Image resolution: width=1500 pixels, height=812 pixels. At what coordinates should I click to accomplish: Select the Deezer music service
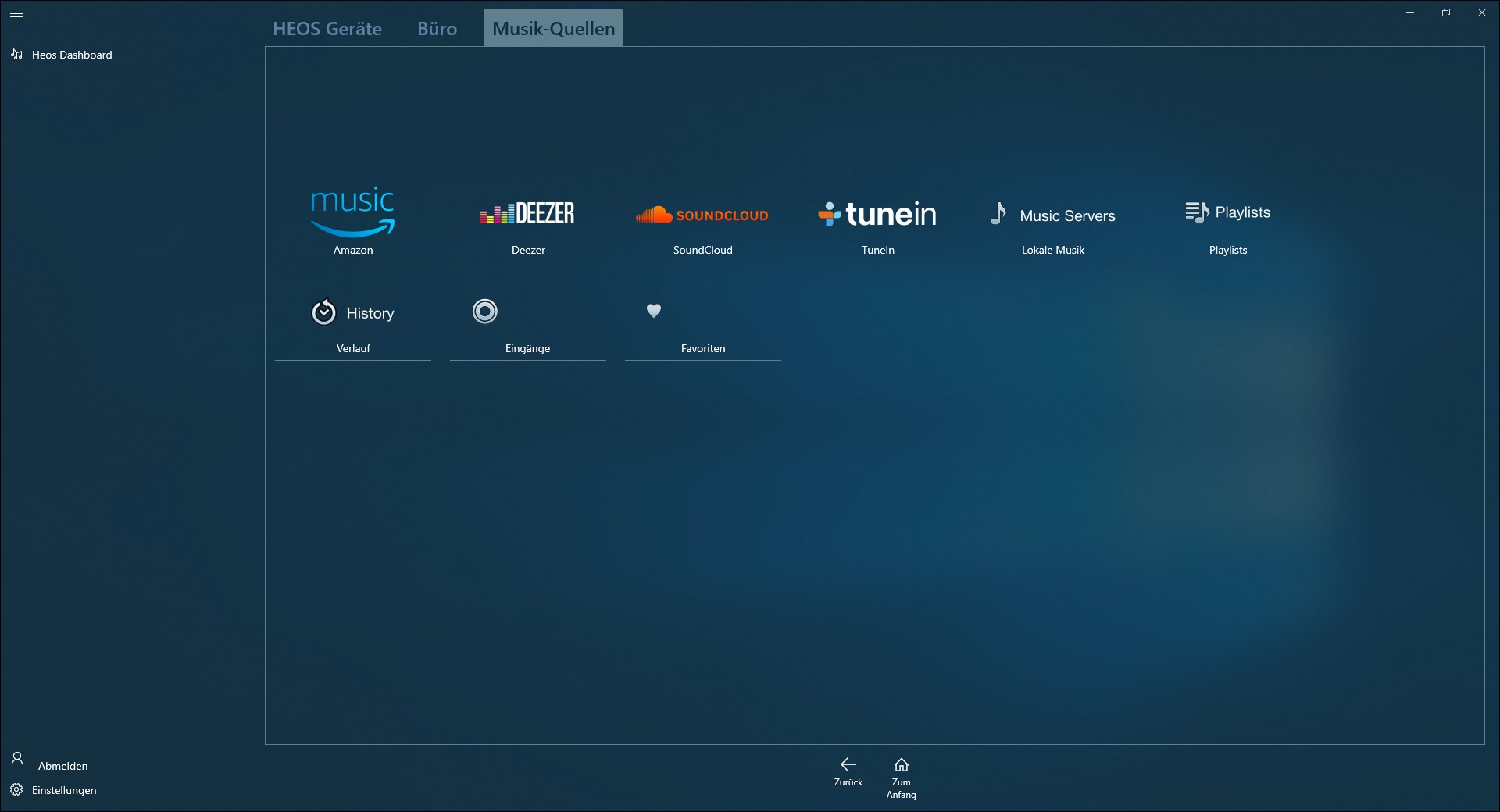528,221
